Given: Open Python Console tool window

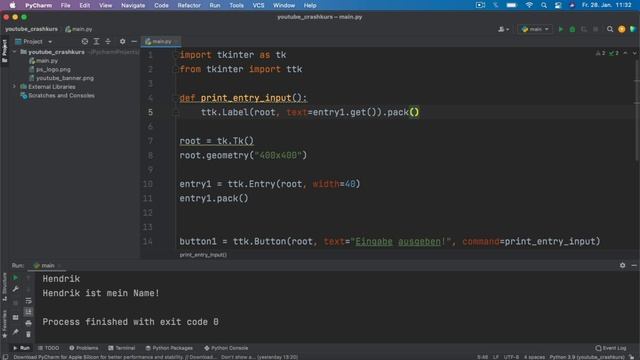Looking at the screenshot, I should tap(226, 348).
